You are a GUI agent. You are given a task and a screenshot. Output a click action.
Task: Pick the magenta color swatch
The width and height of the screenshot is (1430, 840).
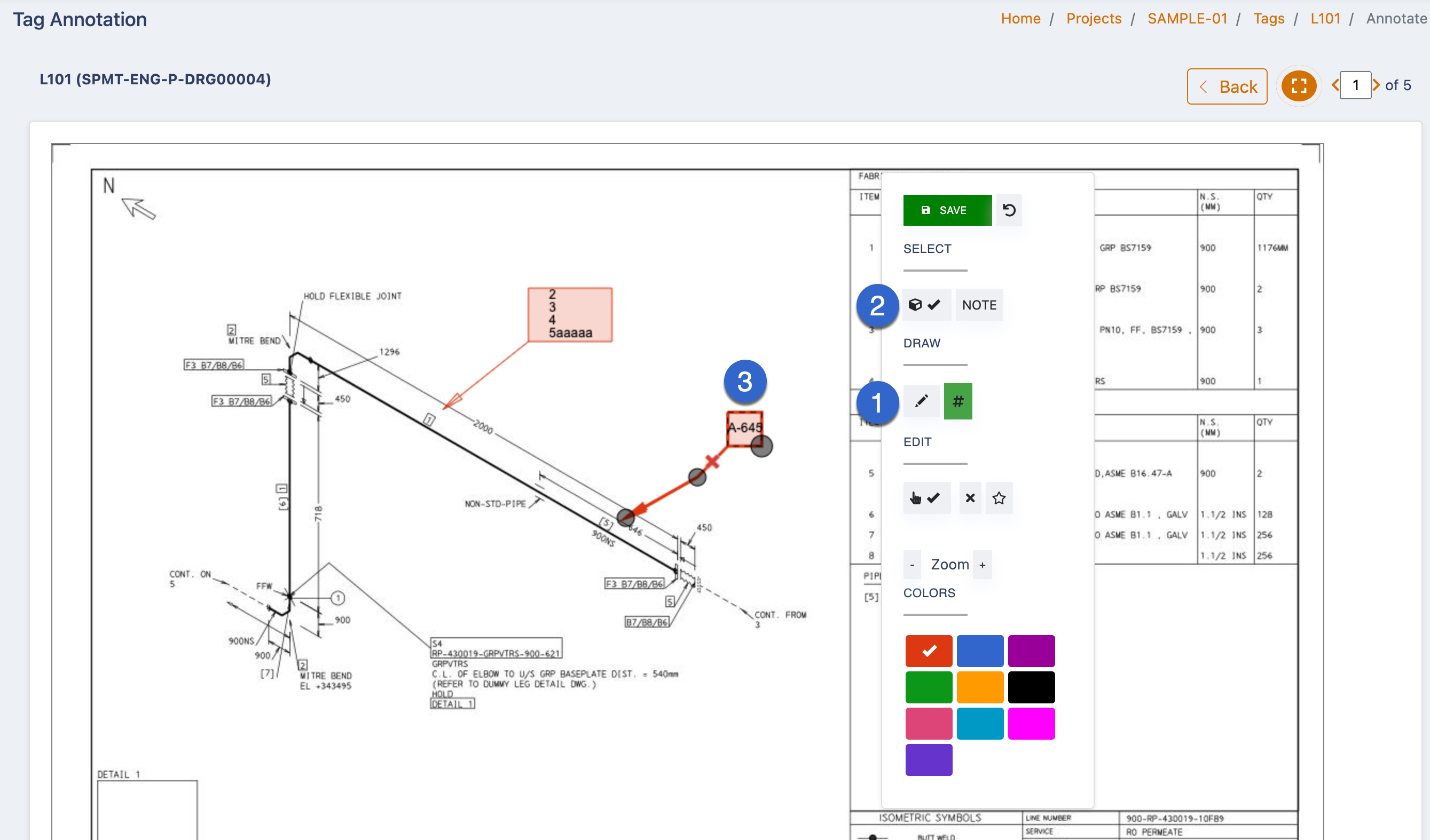[1031, 723]
